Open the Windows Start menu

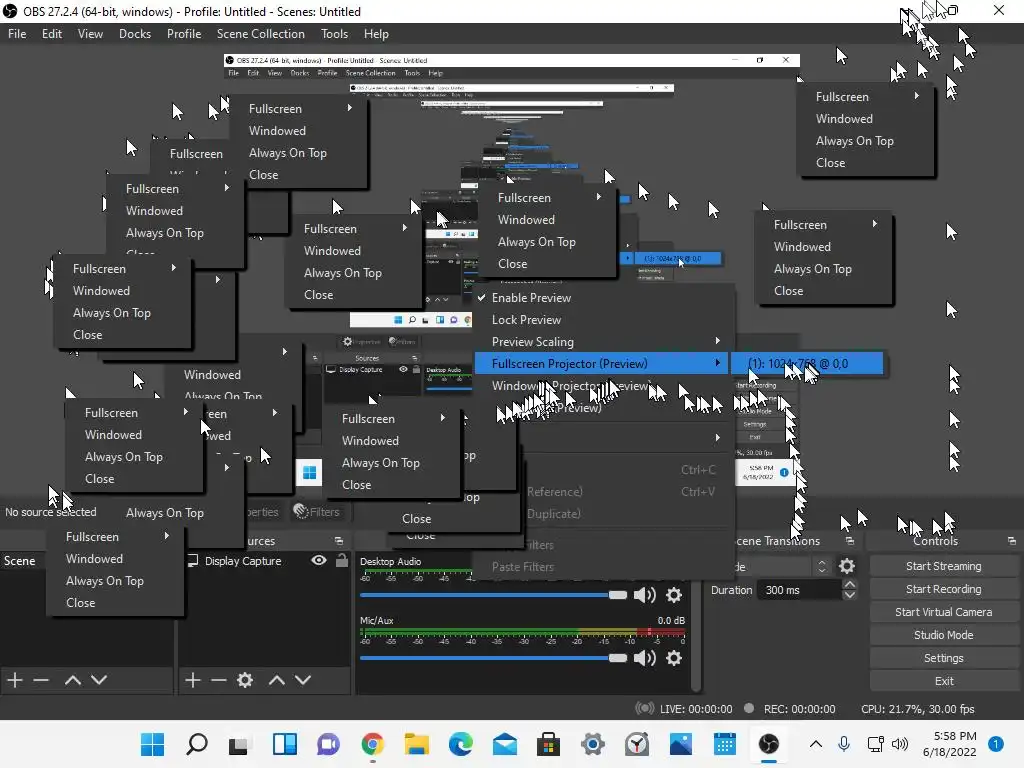click(153, 744)
